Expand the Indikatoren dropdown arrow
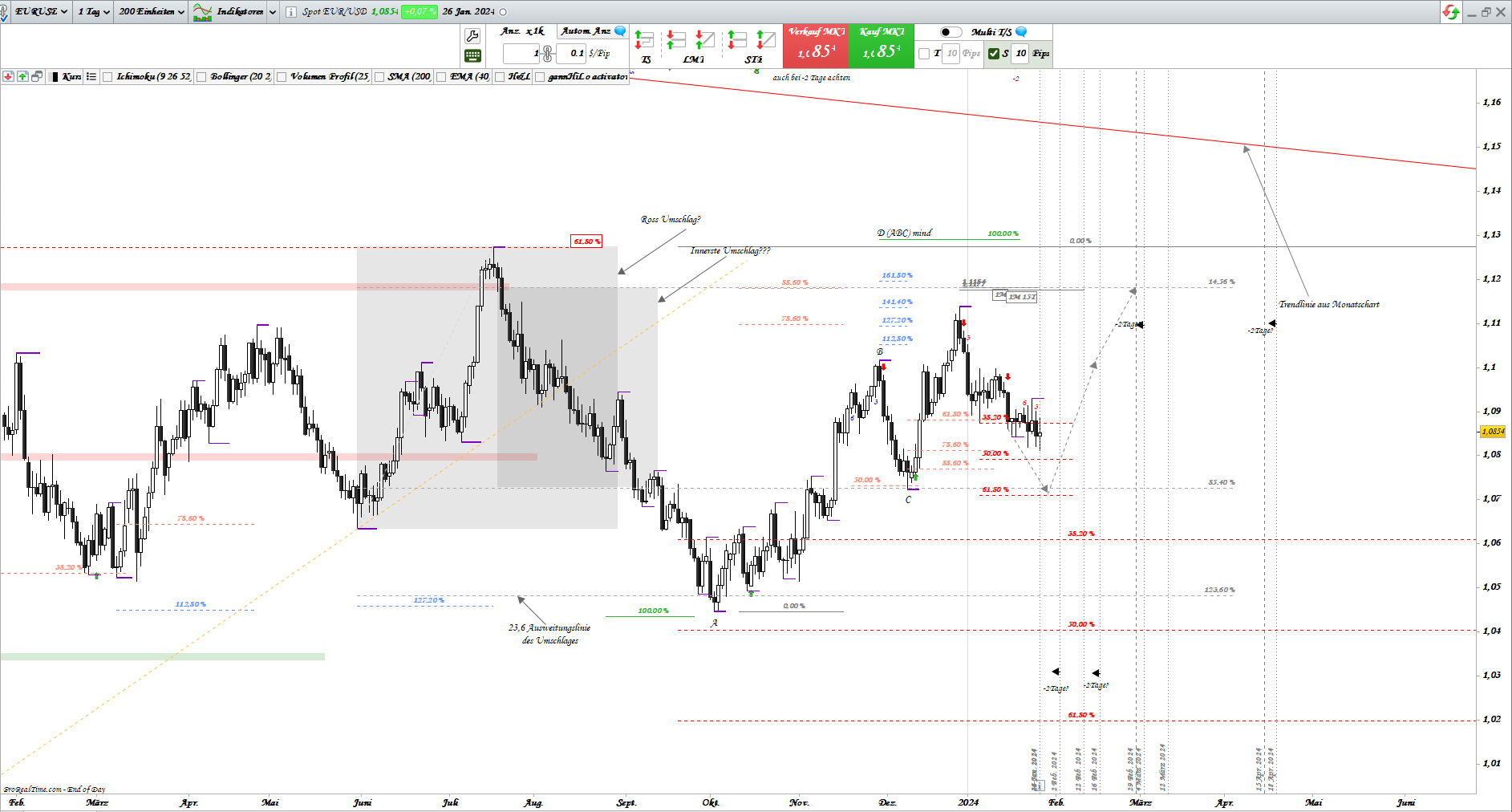This screenshot has height=812, width=1512. tap(273, 12)
